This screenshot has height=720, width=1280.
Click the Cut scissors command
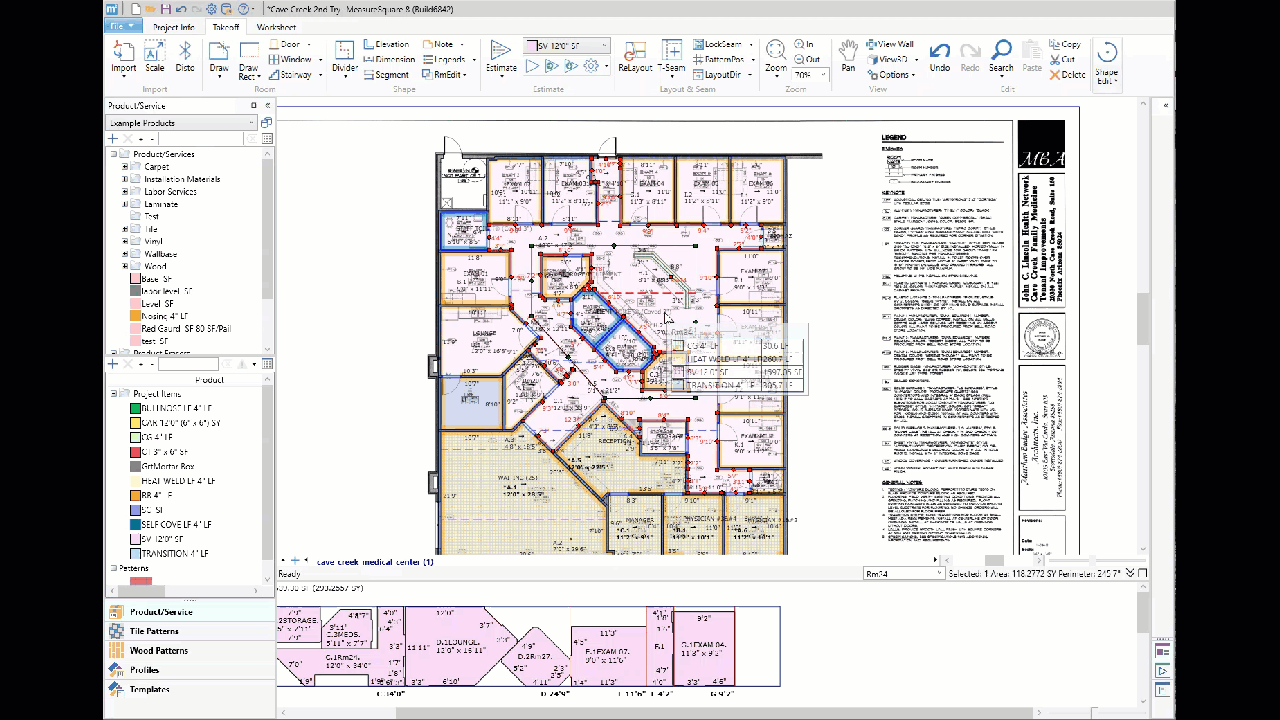coord(1063,60)
